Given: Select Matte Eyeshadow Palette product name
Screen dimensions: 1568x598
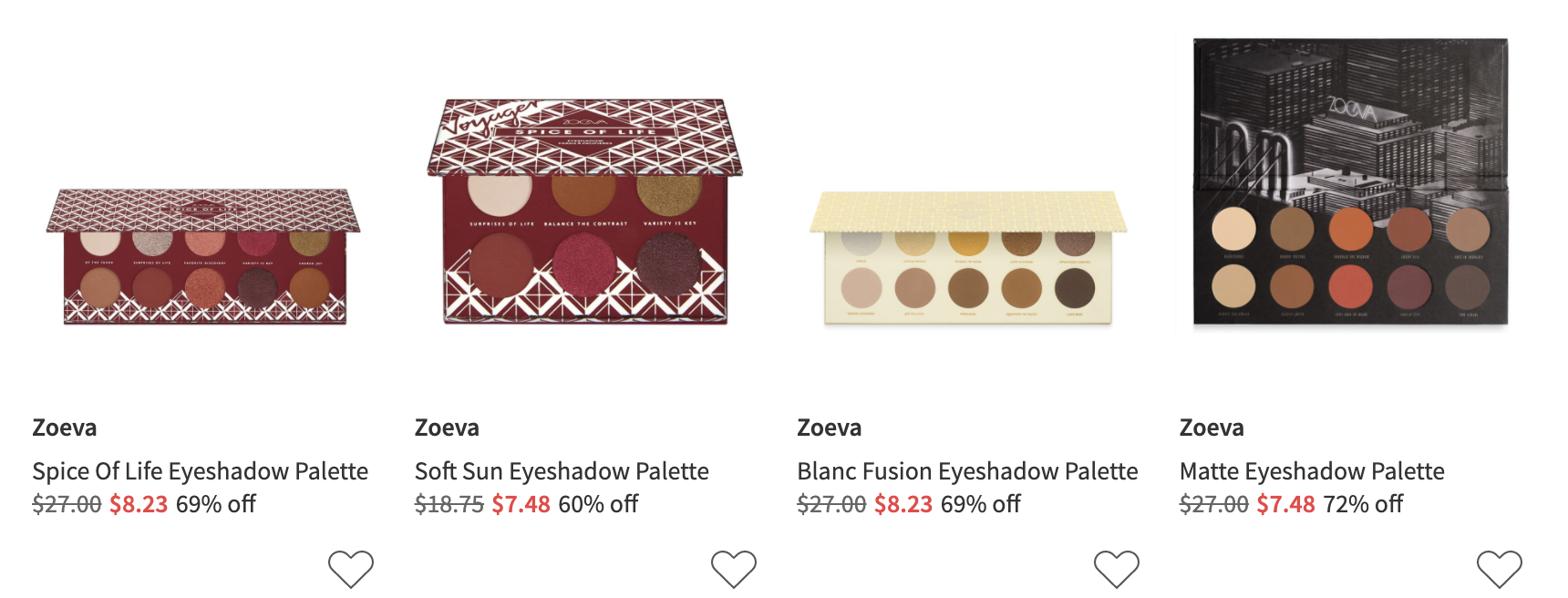Looking at the screenshot, I should (1312, 471).
